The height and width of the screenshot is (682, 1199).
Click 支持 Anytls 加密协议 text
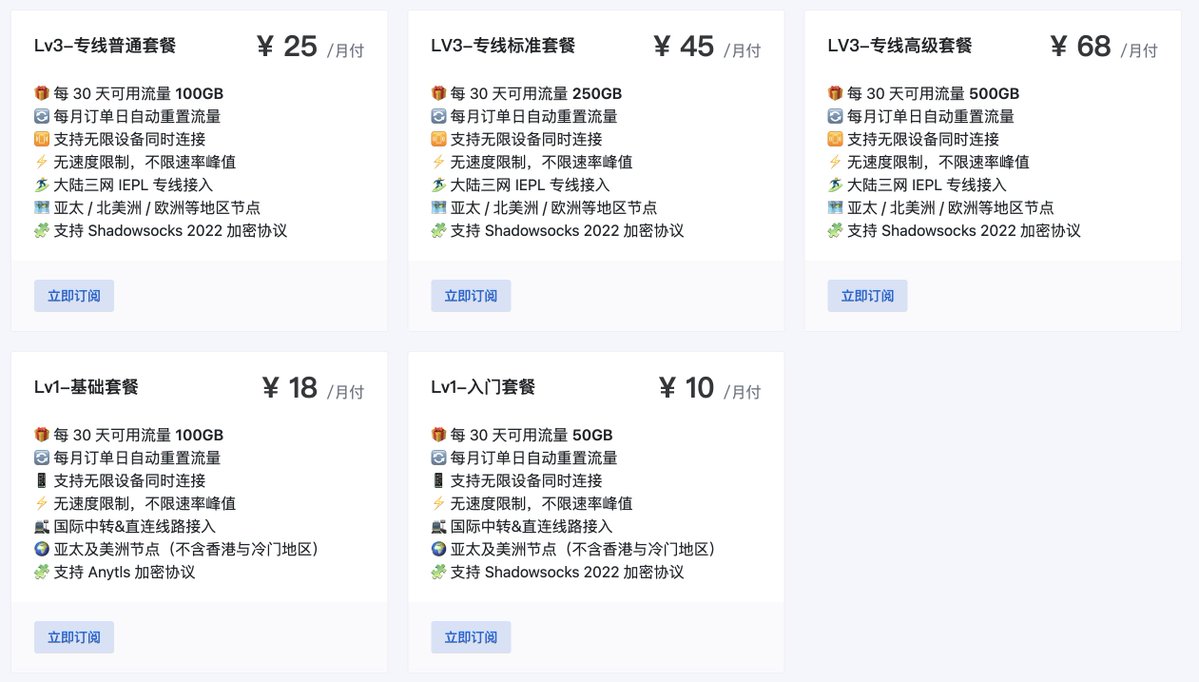pos(124,572)
